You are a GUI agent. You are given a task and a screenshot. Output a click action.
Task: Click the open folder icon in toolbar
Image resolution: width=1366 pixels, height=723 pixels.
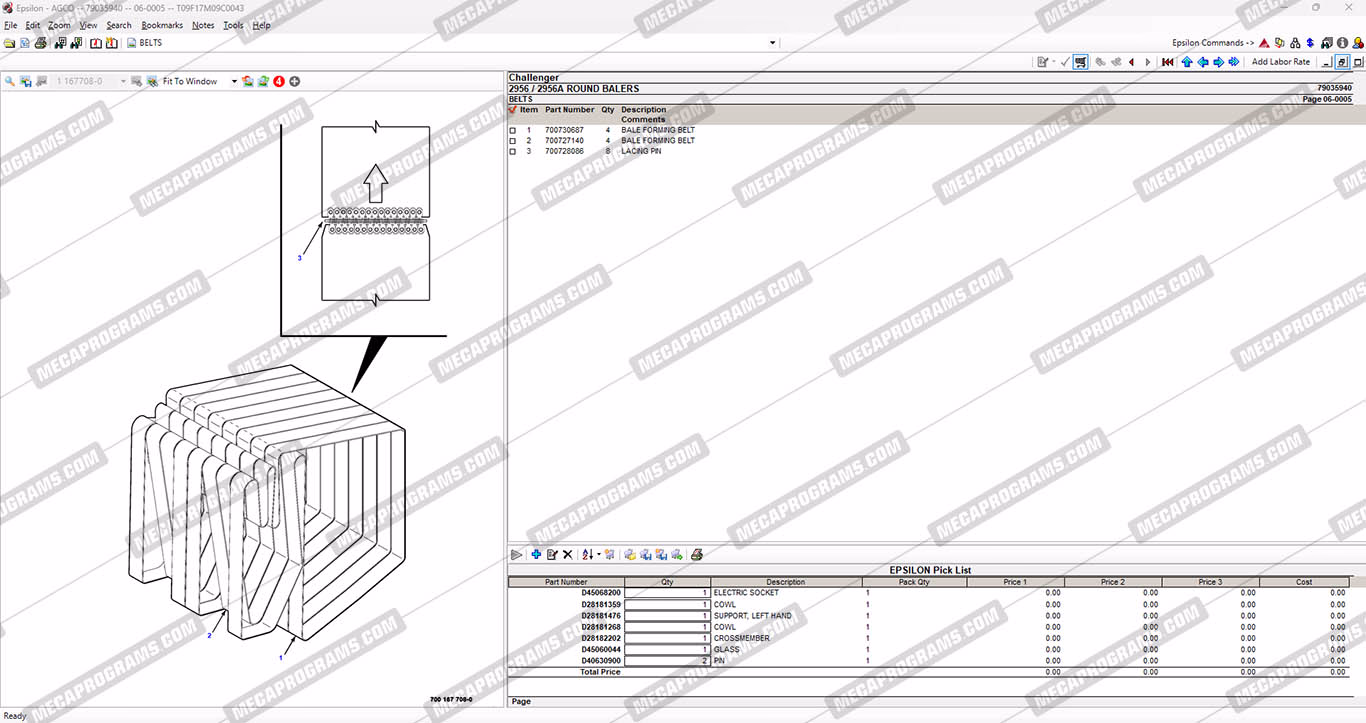pyautogui.click(x=9, y=43)
